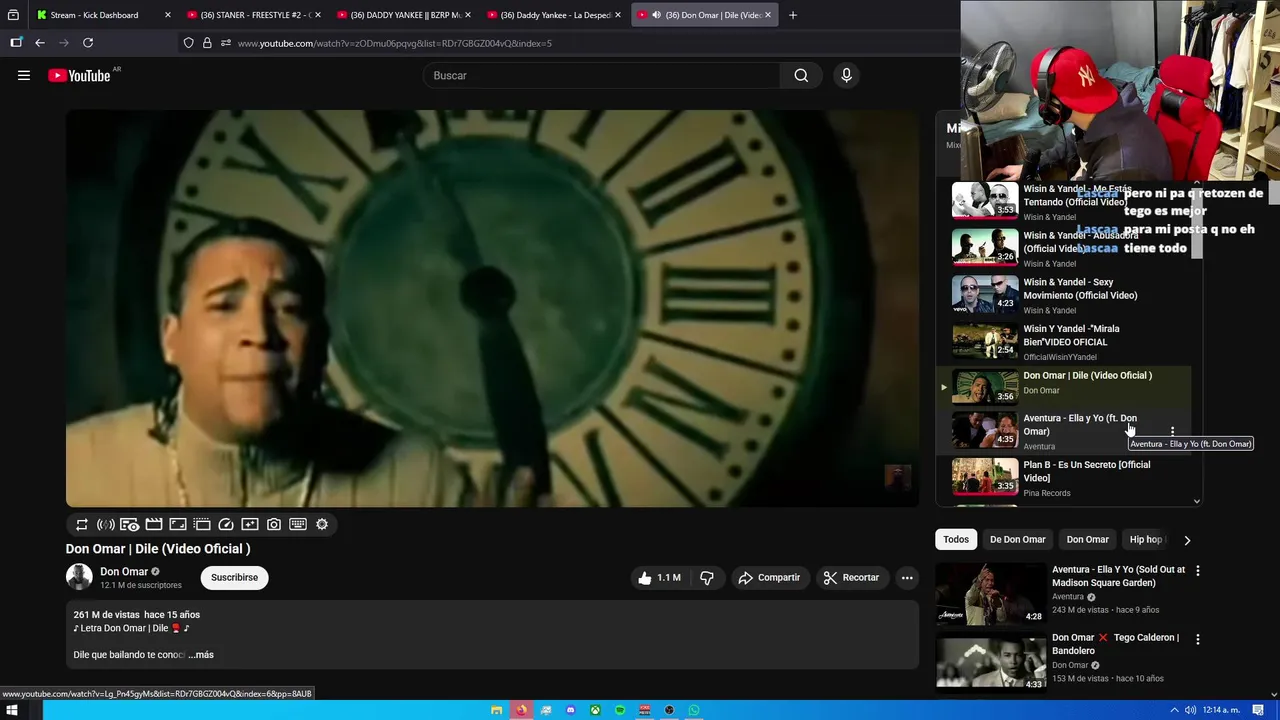Open the pop-up player icon with the dotted outline
Screen dimensions: 1280x720
202,524
